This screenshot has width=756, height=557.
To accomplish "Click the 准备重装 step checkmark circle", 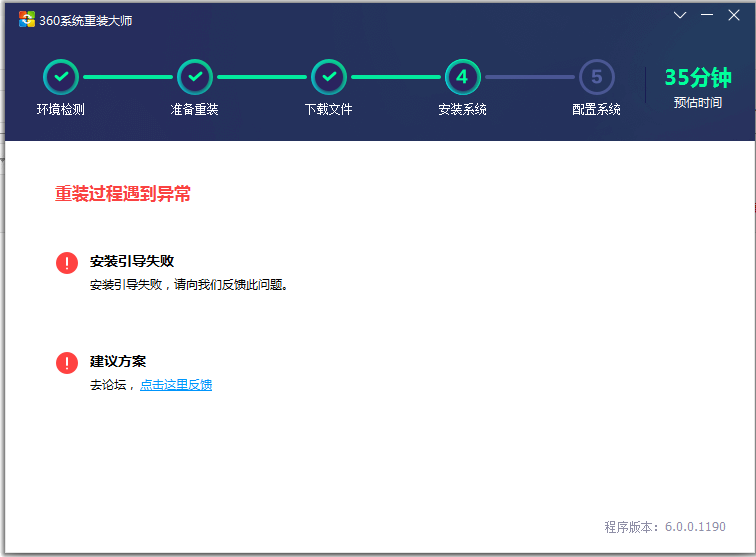I will (195, 77).
